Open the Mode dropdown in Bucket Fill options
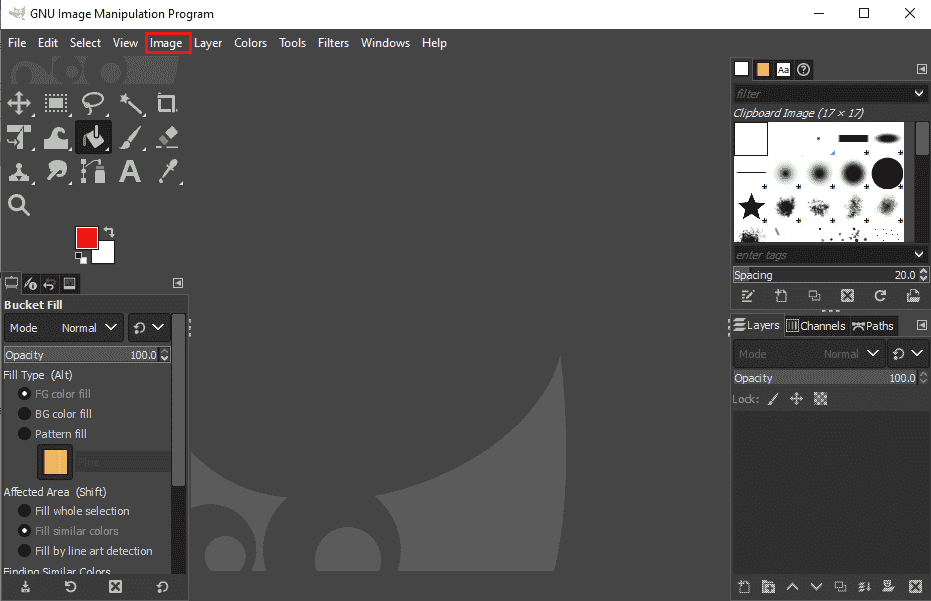Screen dimensions: 931x601 85,327
